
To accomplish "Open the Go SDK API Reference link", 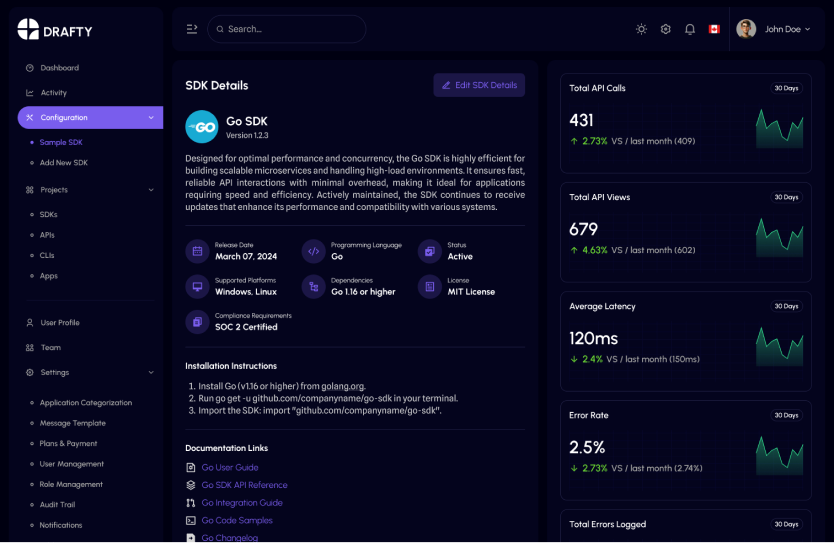I will click(x=244, y=485).
